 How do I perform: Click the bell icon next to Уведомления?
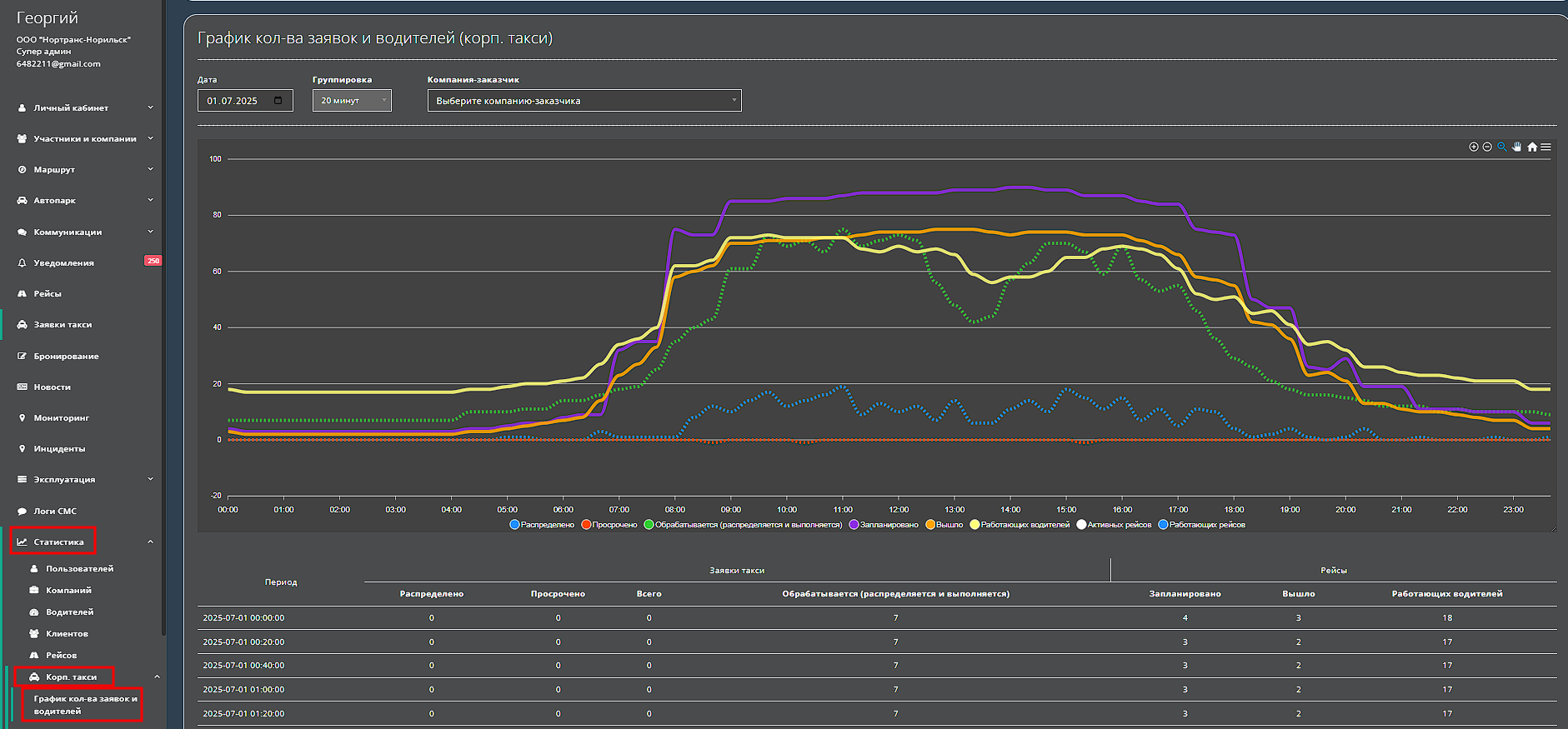click(22, 263)
